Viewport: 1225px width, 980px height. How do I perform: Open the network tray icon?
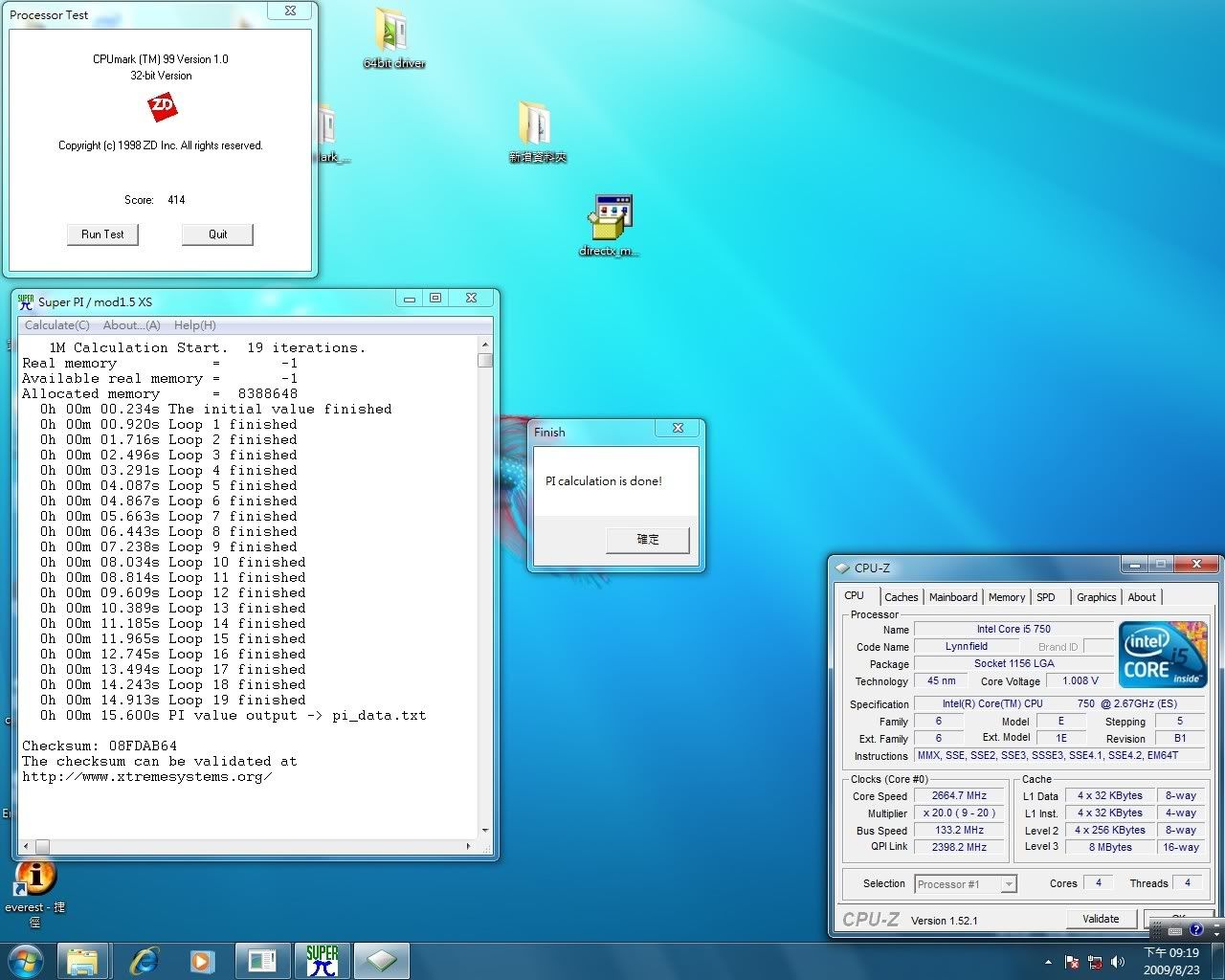click(1096, 962)
